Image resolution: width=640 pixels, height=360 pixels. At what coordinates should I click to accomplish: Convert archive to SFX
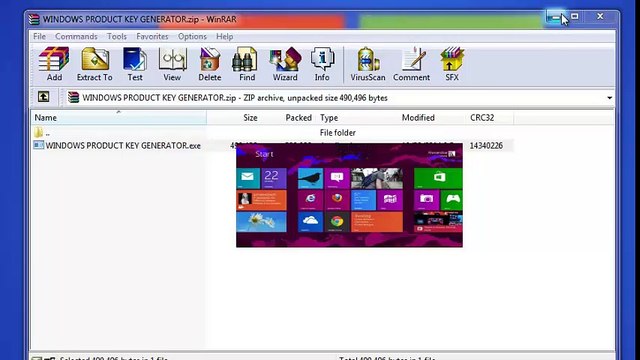(x=452, y=64)
